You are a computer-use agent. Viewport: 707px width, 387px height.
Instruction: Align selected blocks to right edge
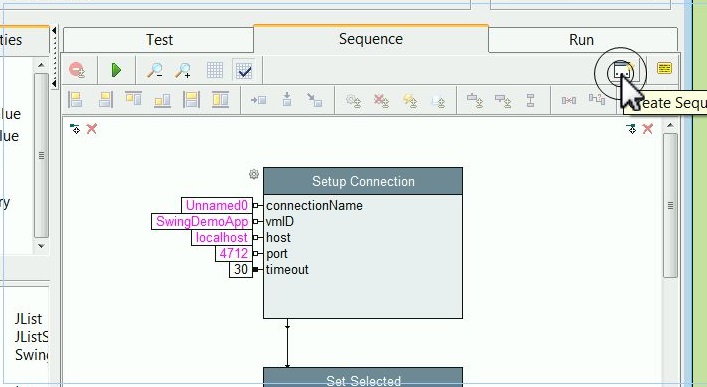(x=105, y=99)
